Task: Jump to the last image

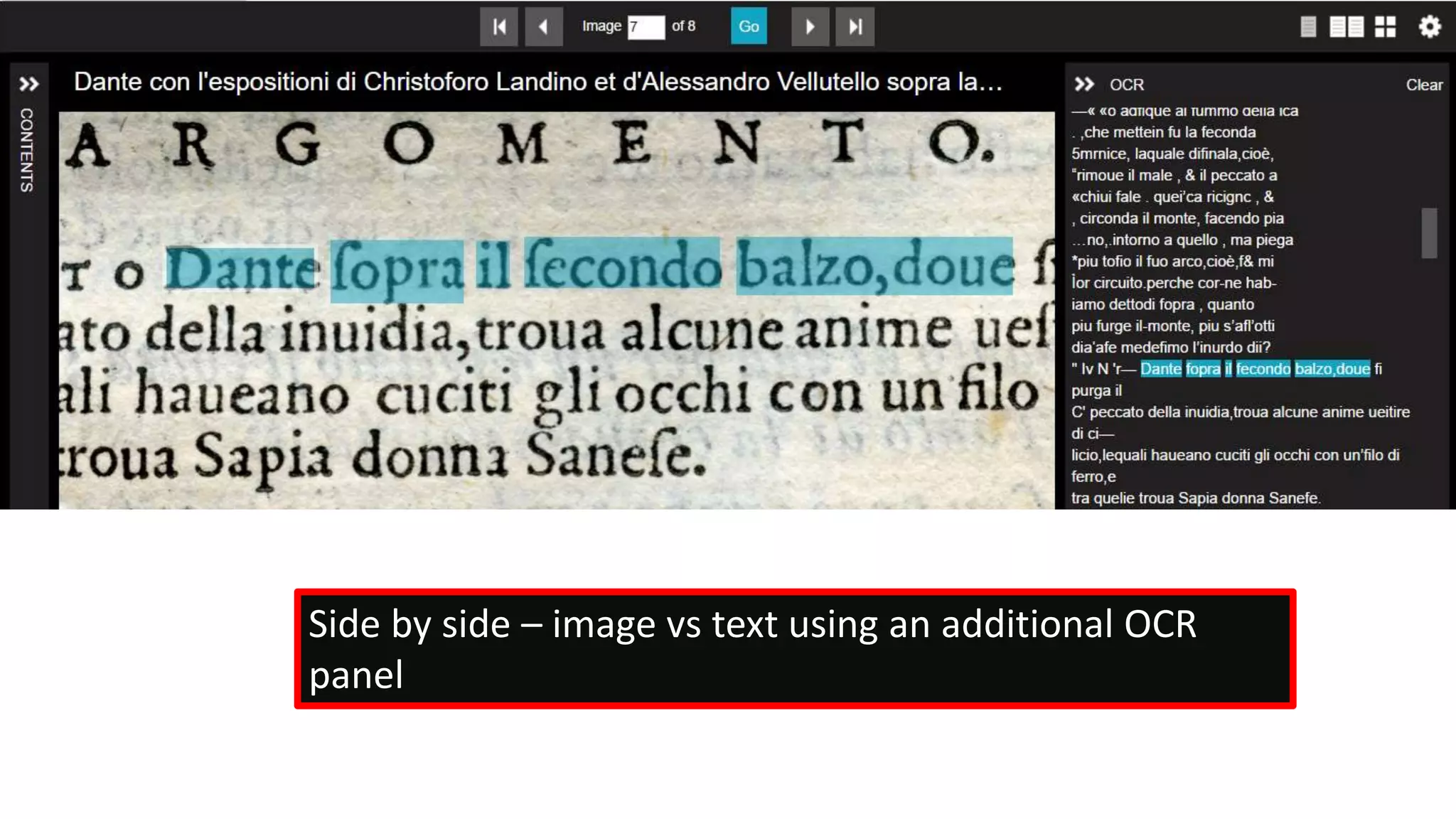Action: [855, 27]
